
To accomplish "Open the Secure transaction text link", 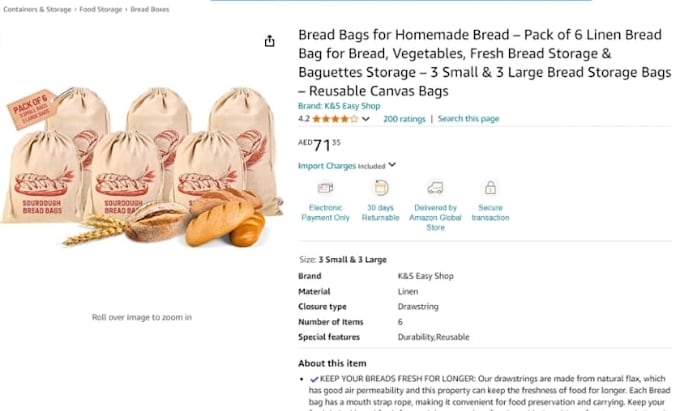I will point(490,212).
